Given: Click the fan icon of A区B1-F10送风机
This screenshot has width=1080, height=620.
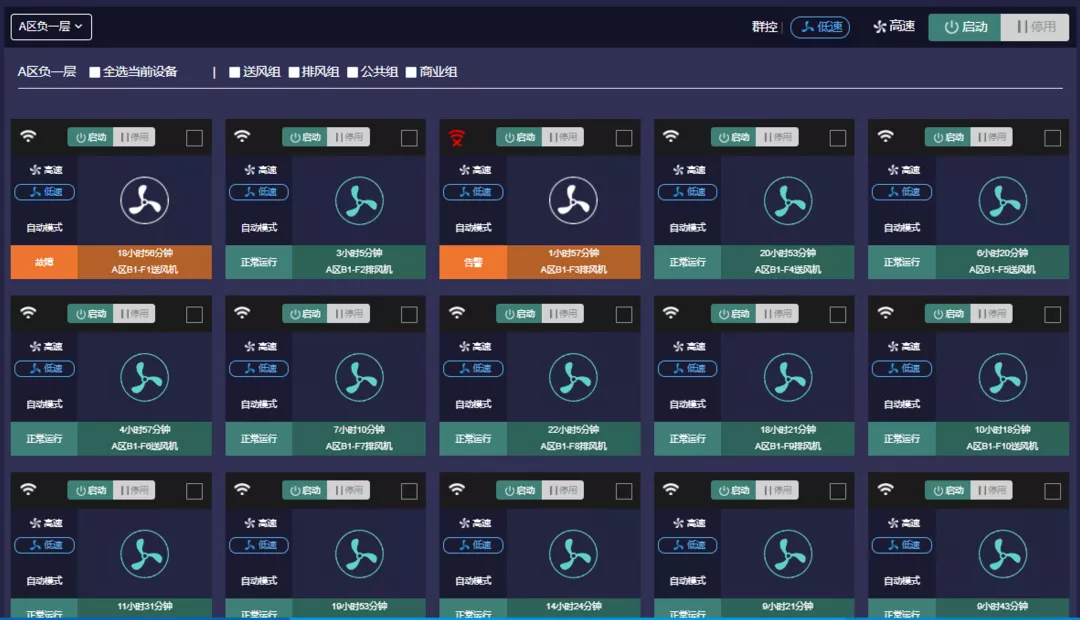Looking at the screenshot, I should point(1002,377).
